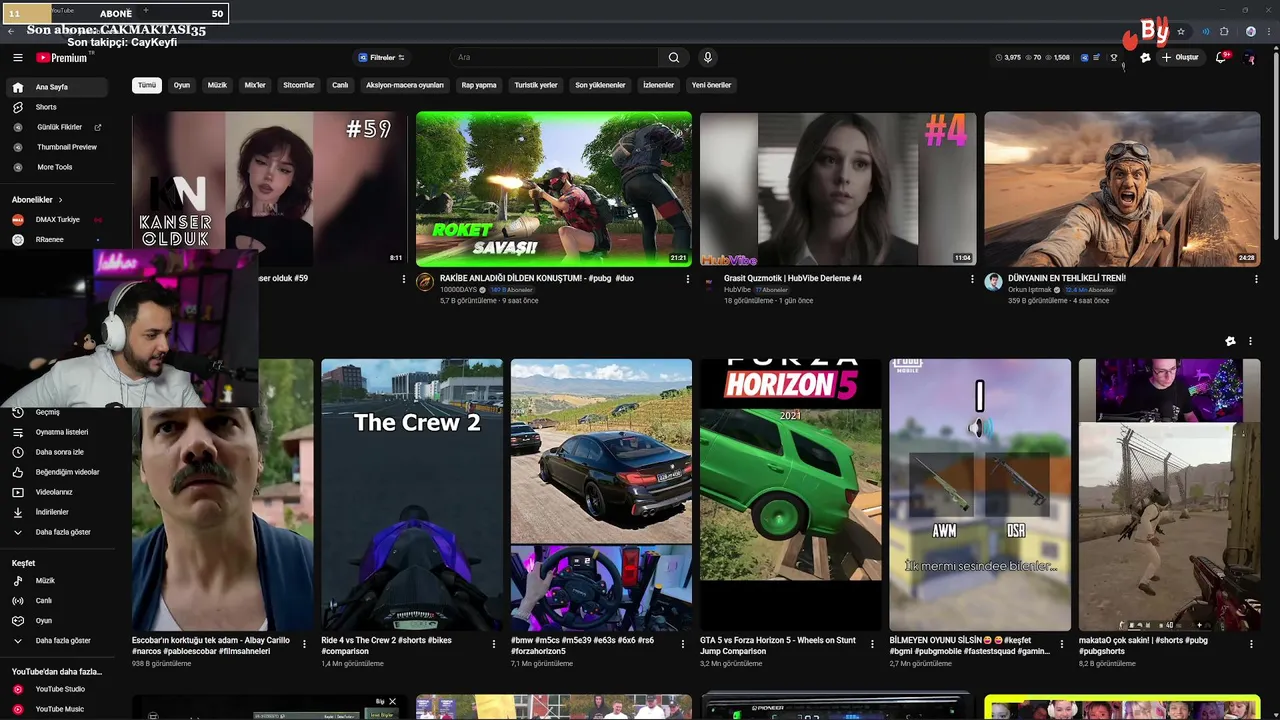Open options for GTA 5 vs Forza Horizon short

[x=872, y=645]
